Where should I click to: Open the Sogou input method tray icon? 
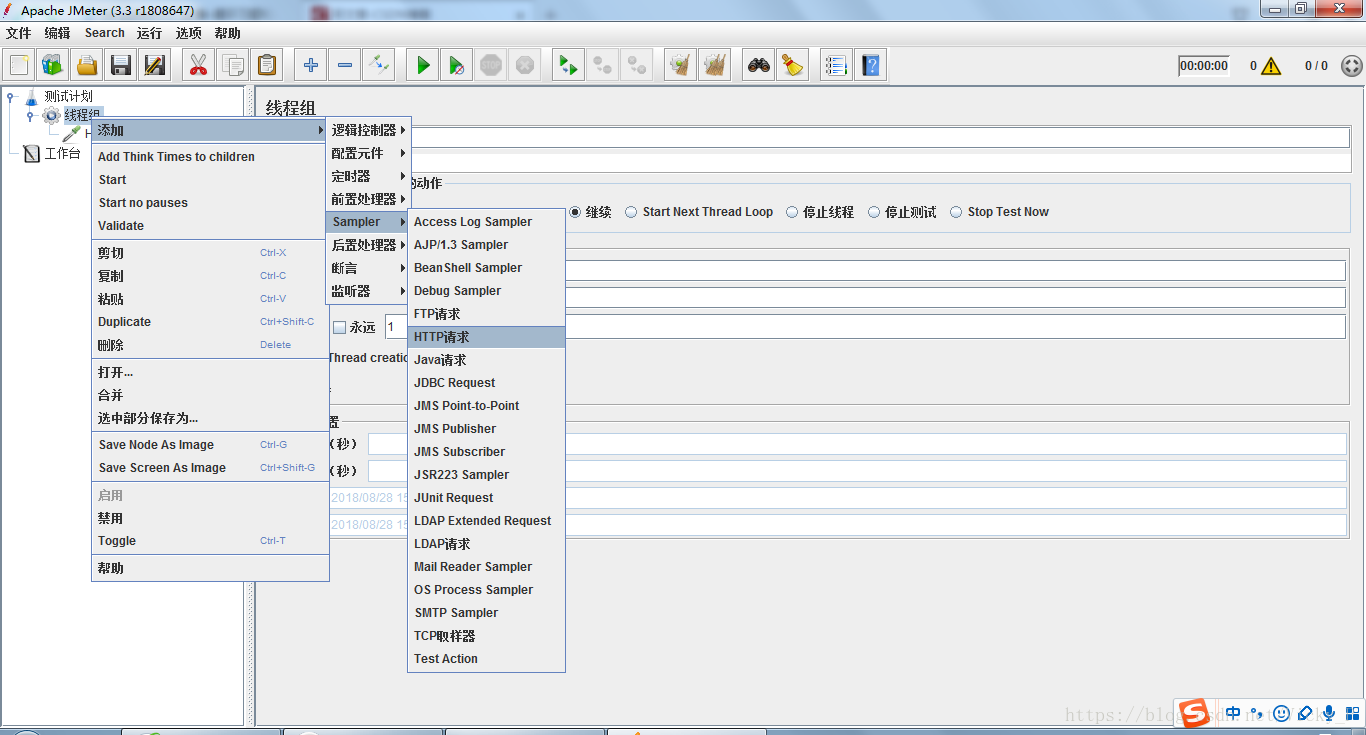[x=1194, y=713]
